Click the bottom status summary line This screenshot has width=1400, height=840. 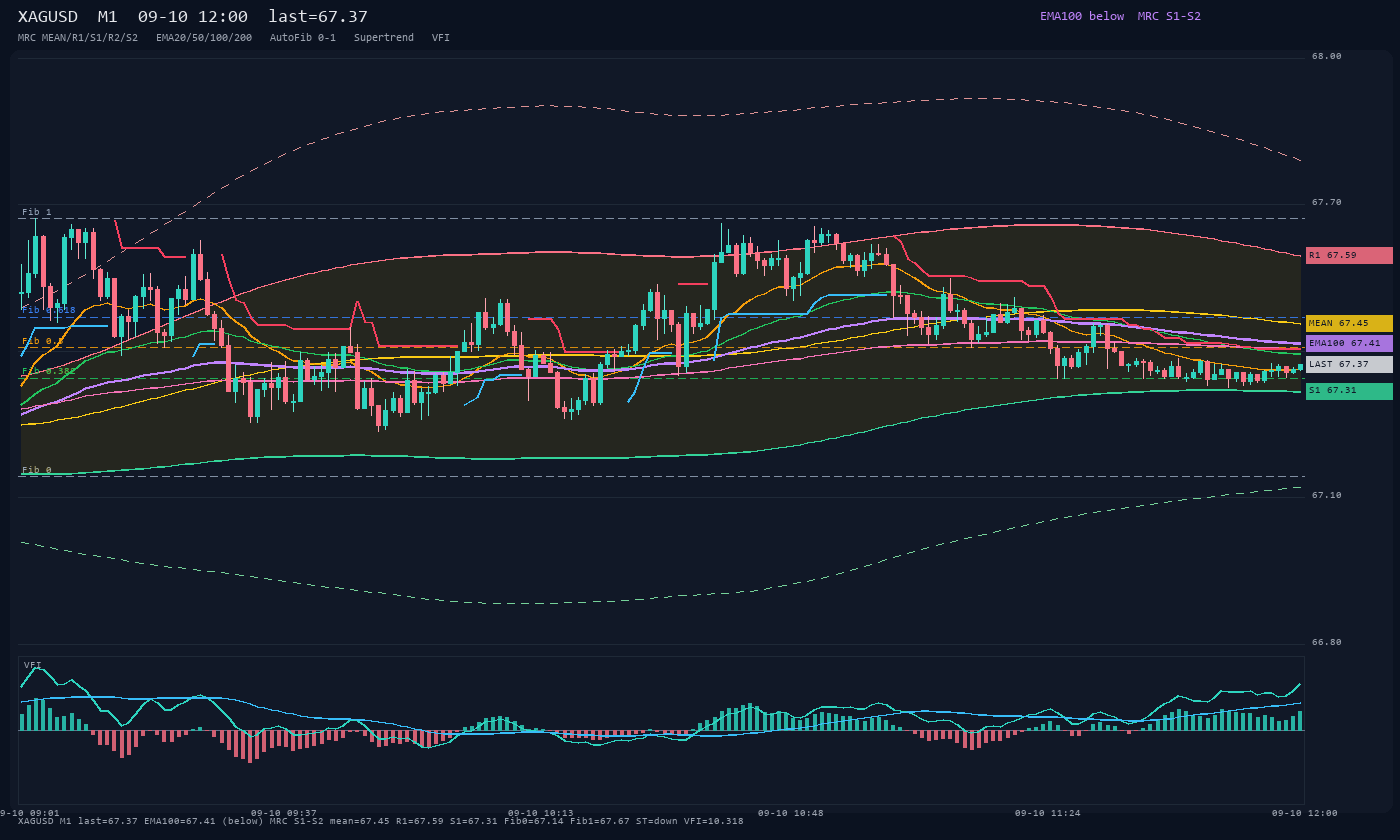pyautogui.click(x=381, y=821)
